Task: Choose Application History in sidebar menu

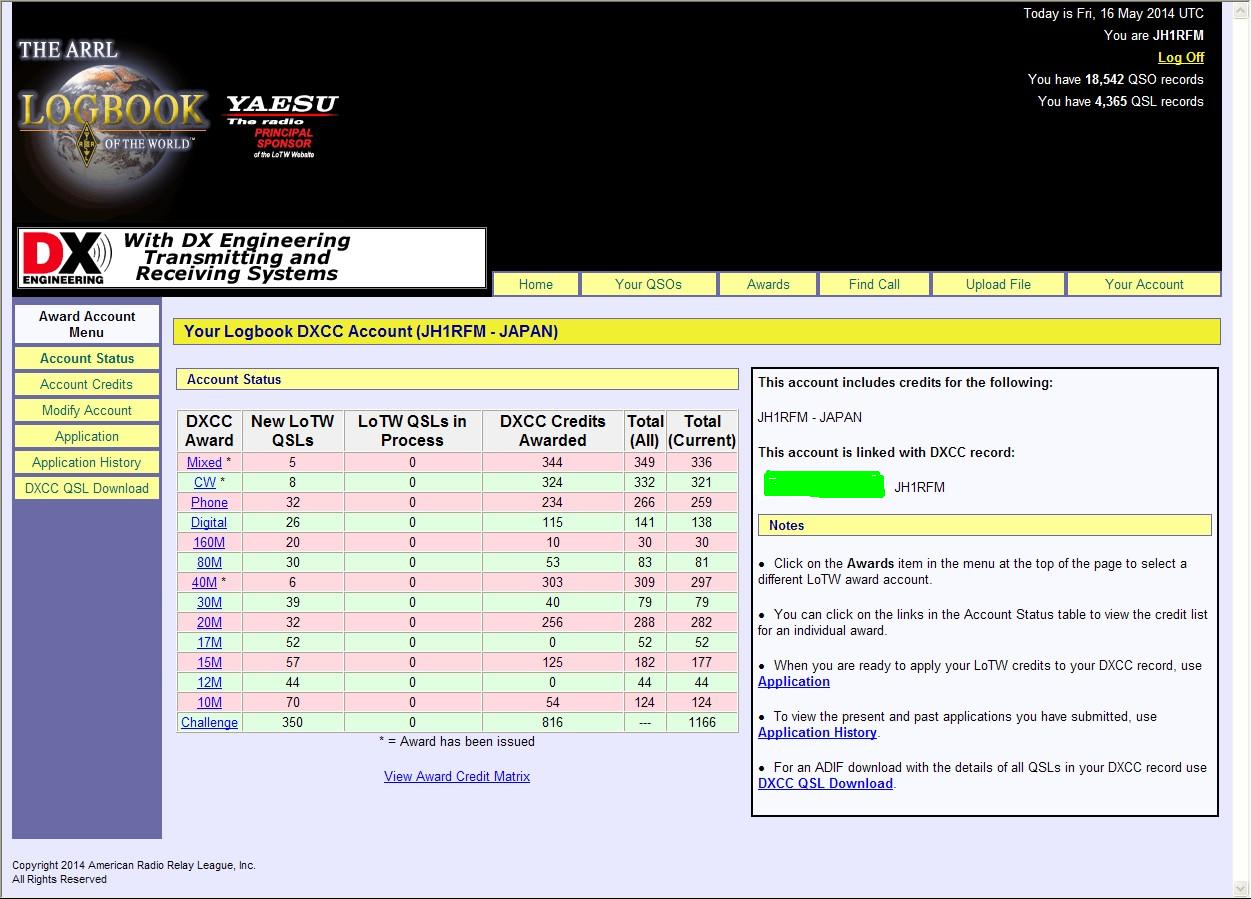Action: click(x=86, y=462)
